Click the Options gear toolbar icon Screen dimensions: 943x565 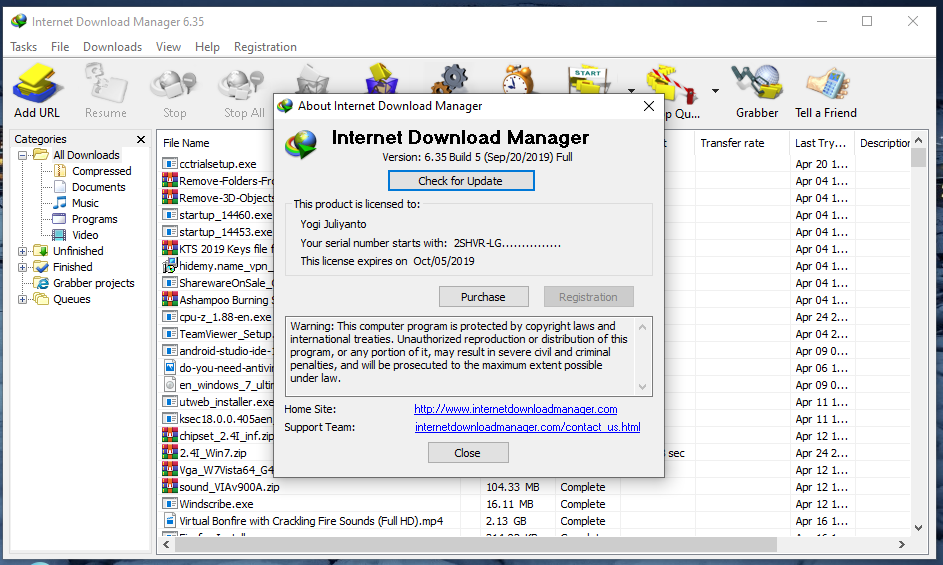450,79
